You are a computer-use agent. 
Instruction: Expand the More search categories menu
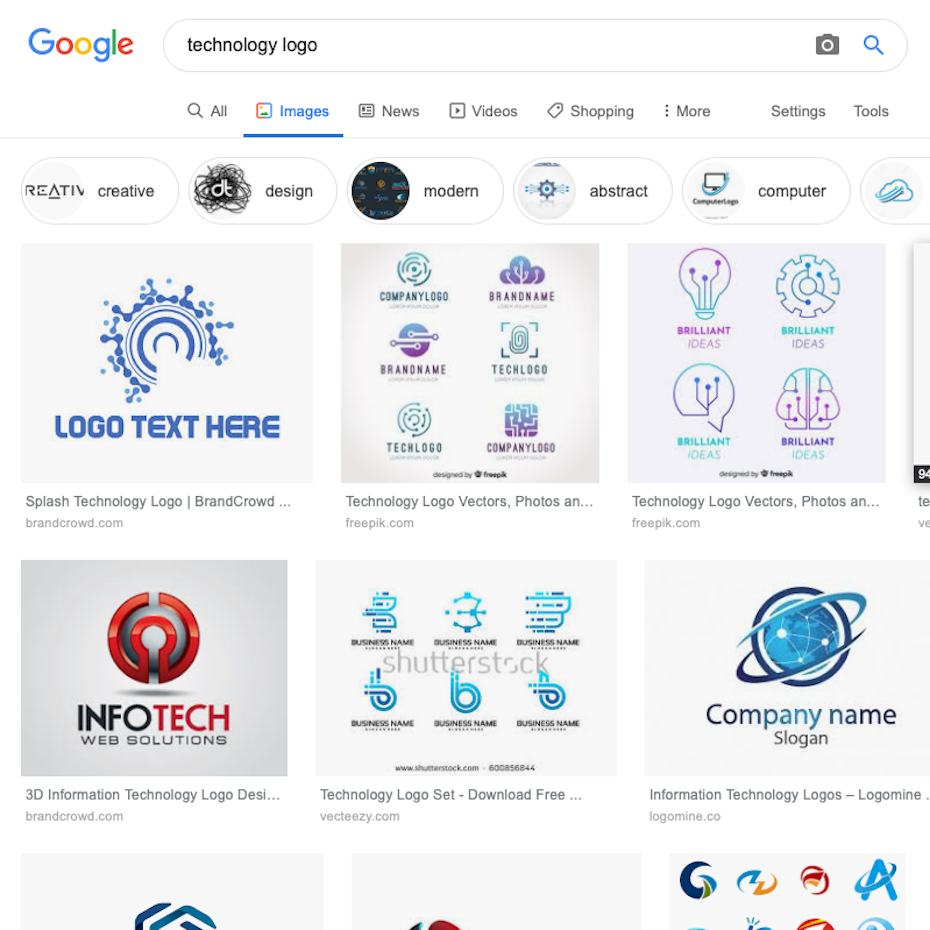[687, 111]
